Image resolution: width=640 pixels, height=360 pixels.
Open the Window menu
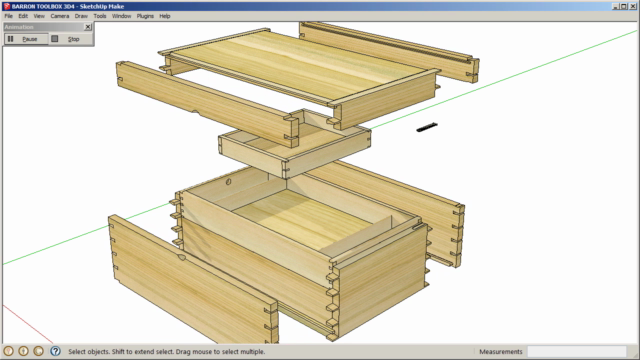(121, 16)
